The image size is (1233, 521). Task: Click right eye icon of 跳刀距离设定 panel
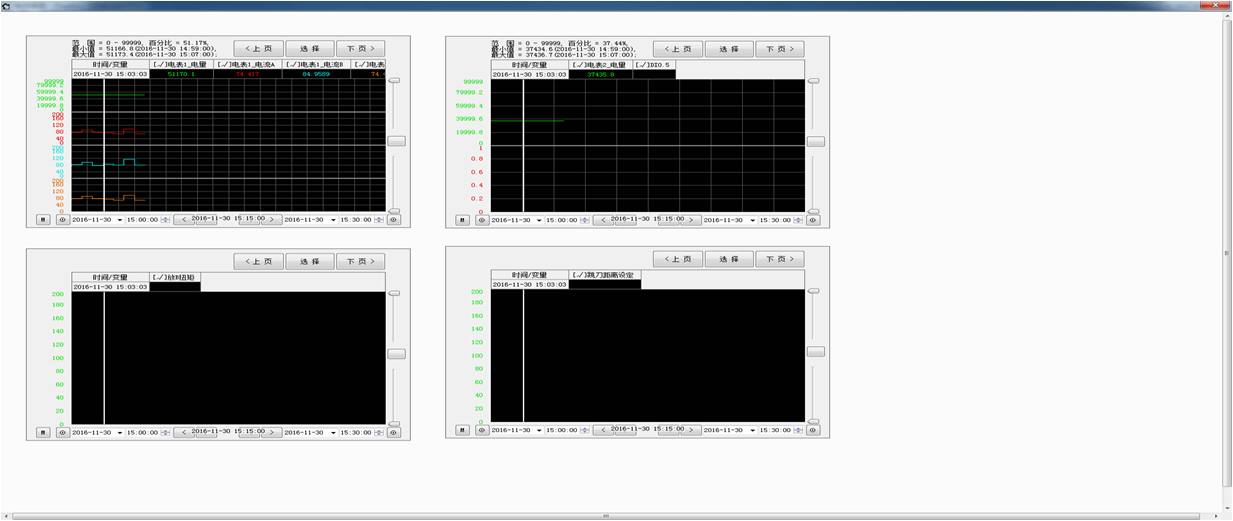[x=814, y=430]
